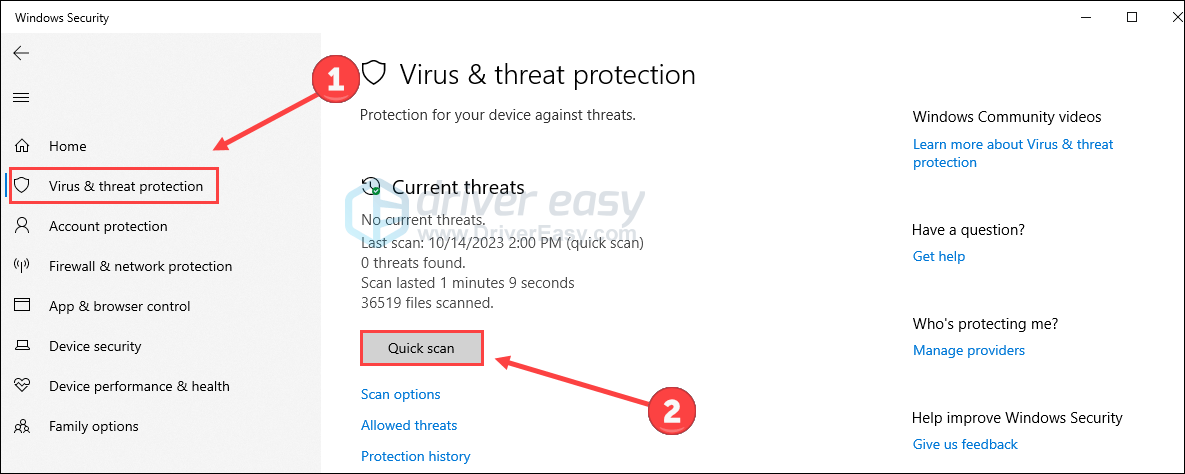Click the Device performance heart icon
This screenshot has height=474, width=1185.
(x=23, y=386)
